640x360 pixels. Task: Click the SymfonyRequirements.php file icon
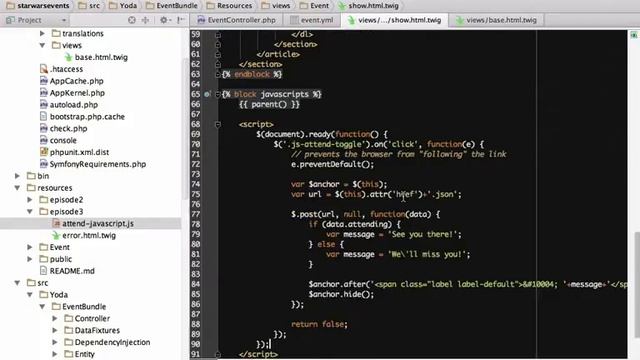tap(44, 164)
